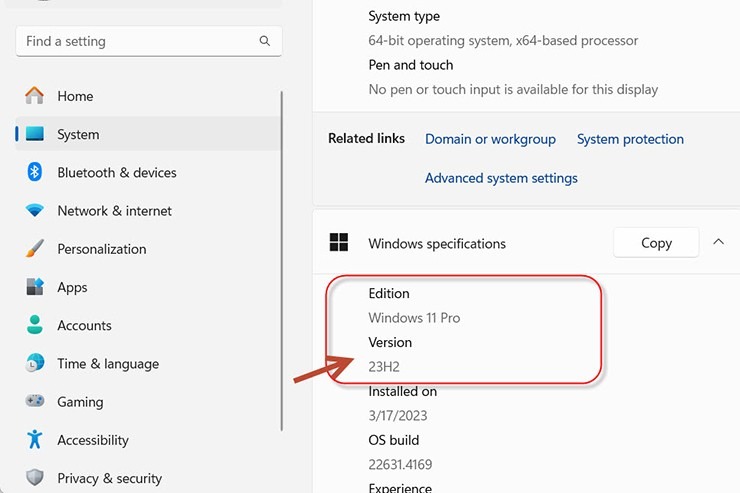Open Personalization paintbrush icon
The image size is (740, 493).
[x=35, y=249]
